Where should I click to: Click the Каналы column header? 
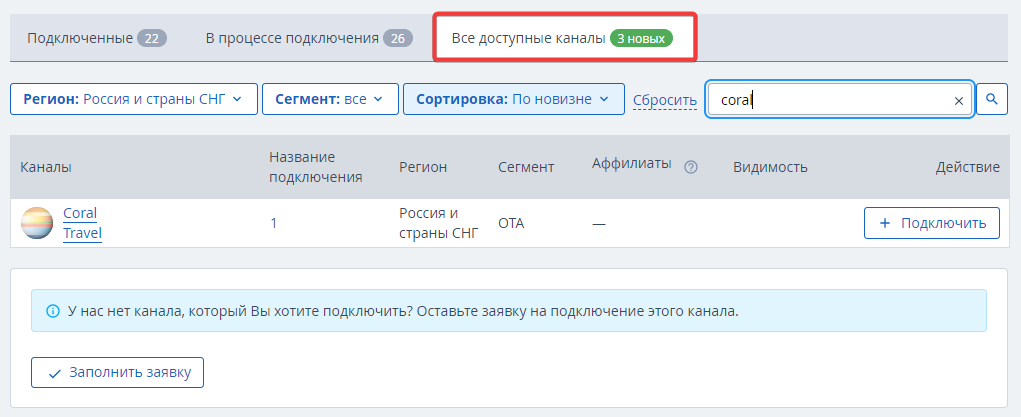46,167
